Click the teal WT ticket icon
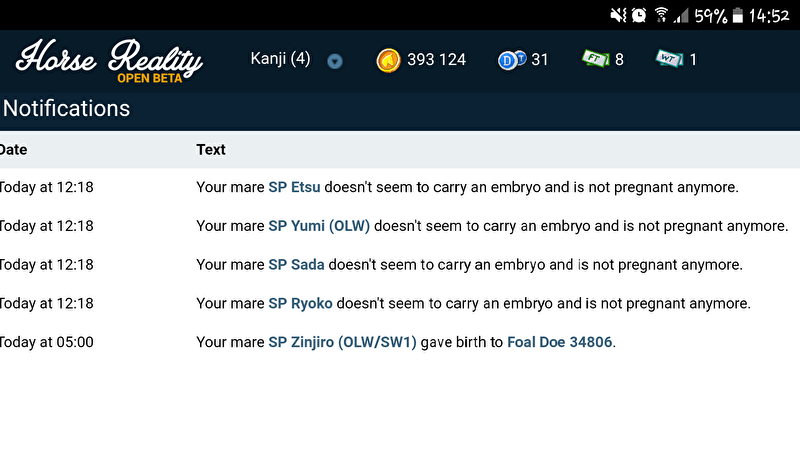The width and height of the screenshot is (800, 450). tap(669, 60)
